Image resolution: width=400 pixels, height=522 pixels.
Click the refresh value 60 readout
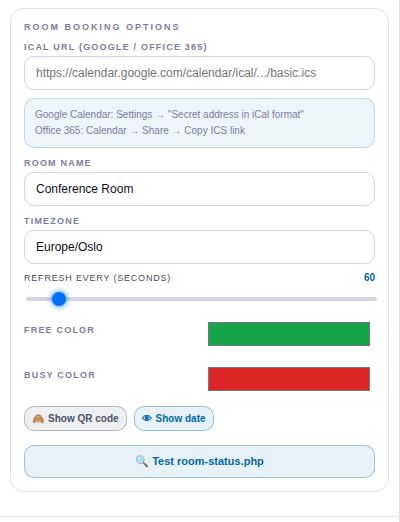pyautogui.click(x=369, y=277)
